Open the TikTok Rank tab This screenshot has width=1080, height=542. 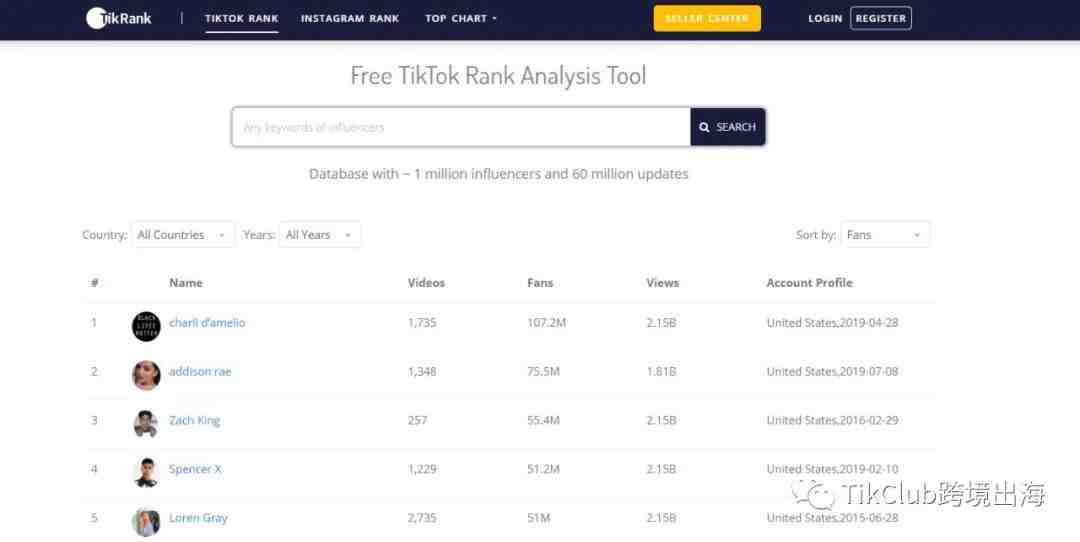pyautogui.click(x=242, y=19)
